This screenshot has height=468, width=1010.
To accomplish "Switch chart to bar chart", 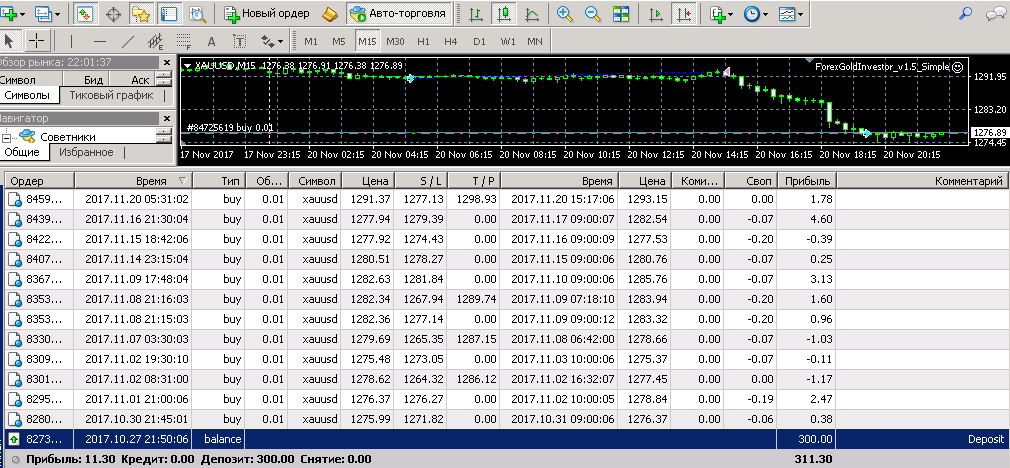I will pyautogui.click(x=476, y=13).
